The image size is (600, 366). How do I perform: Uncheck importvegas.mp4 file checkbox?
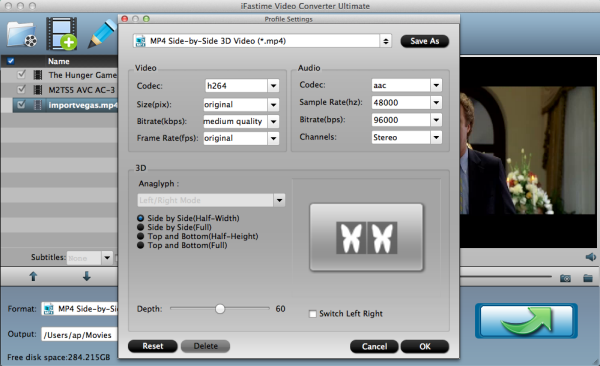(21, 104)
